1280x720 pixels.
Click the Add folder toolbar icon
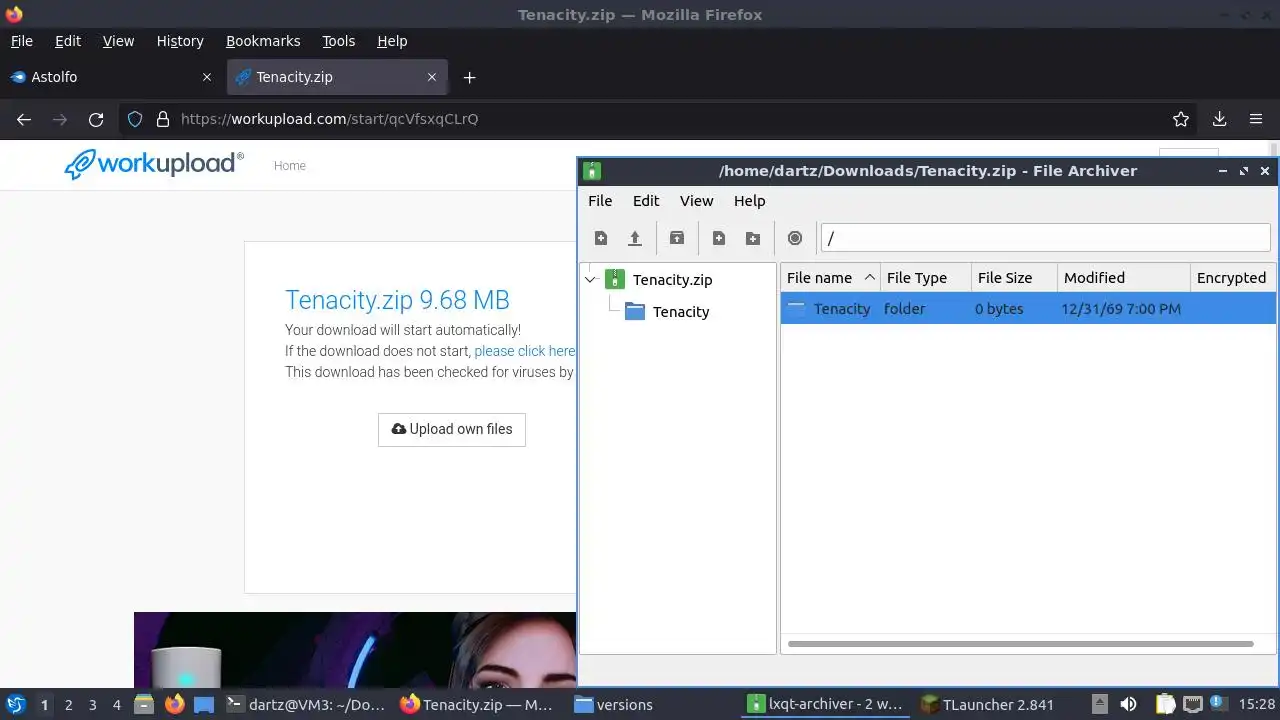coord(753,238)
